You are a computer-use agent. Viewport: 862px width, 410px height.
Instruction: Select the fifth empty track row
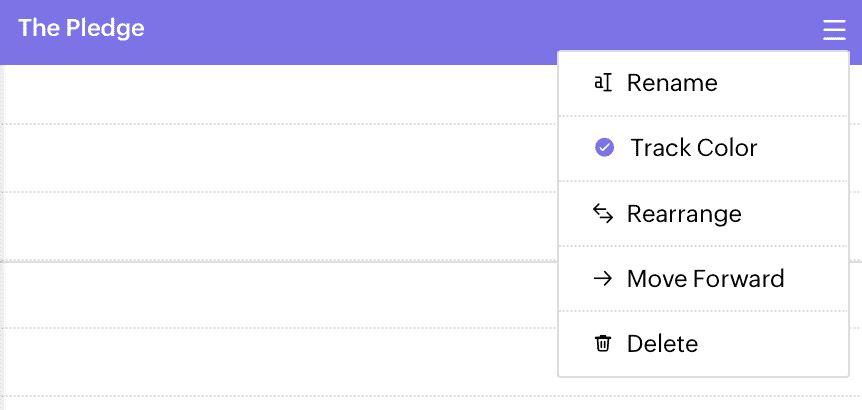(279, 362)
